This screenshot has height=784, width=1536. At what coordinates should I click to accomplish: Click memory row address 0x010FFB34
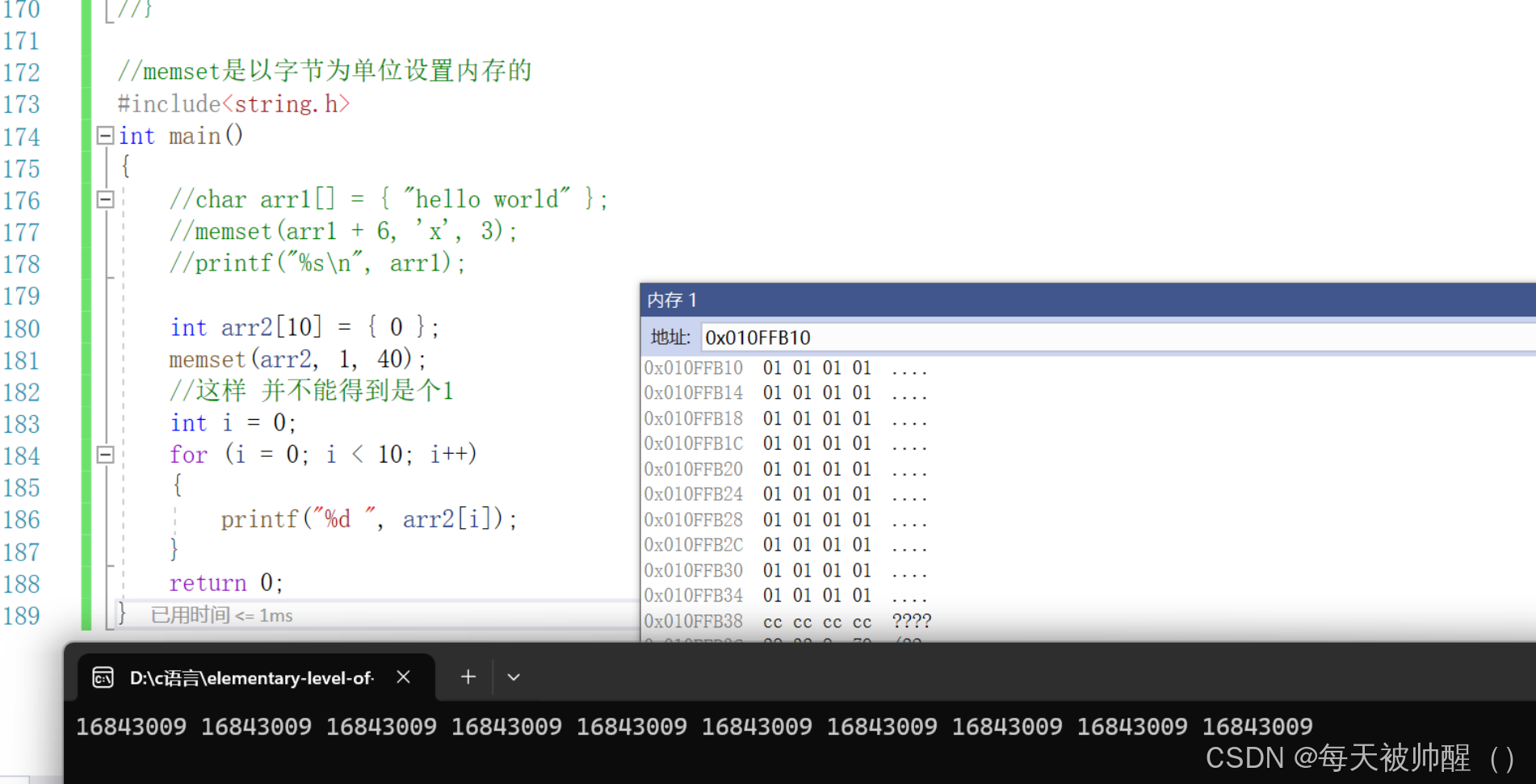(693, 596)
